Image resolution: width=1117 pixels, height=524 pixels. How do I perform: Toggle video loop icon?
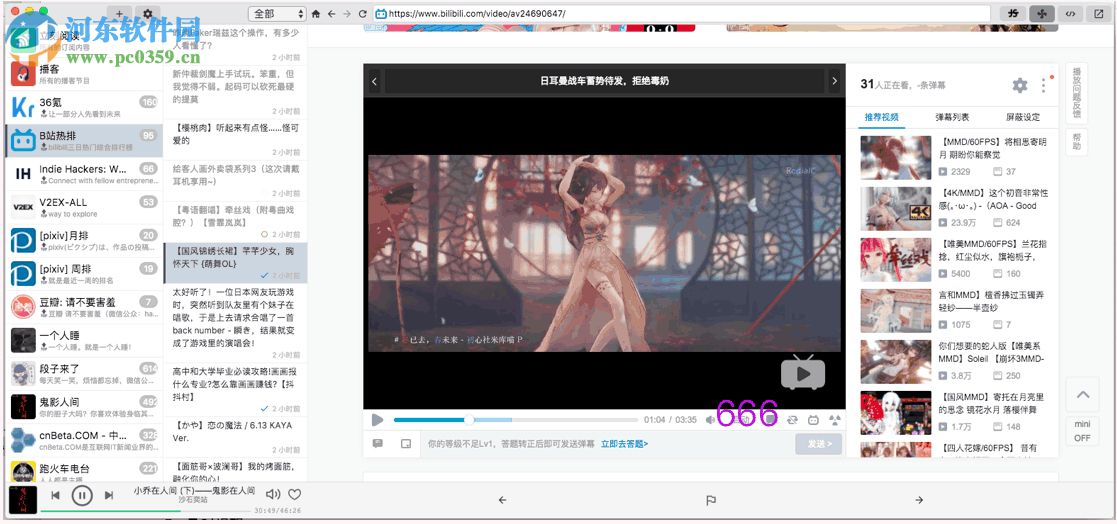click(x=792, y=420)
